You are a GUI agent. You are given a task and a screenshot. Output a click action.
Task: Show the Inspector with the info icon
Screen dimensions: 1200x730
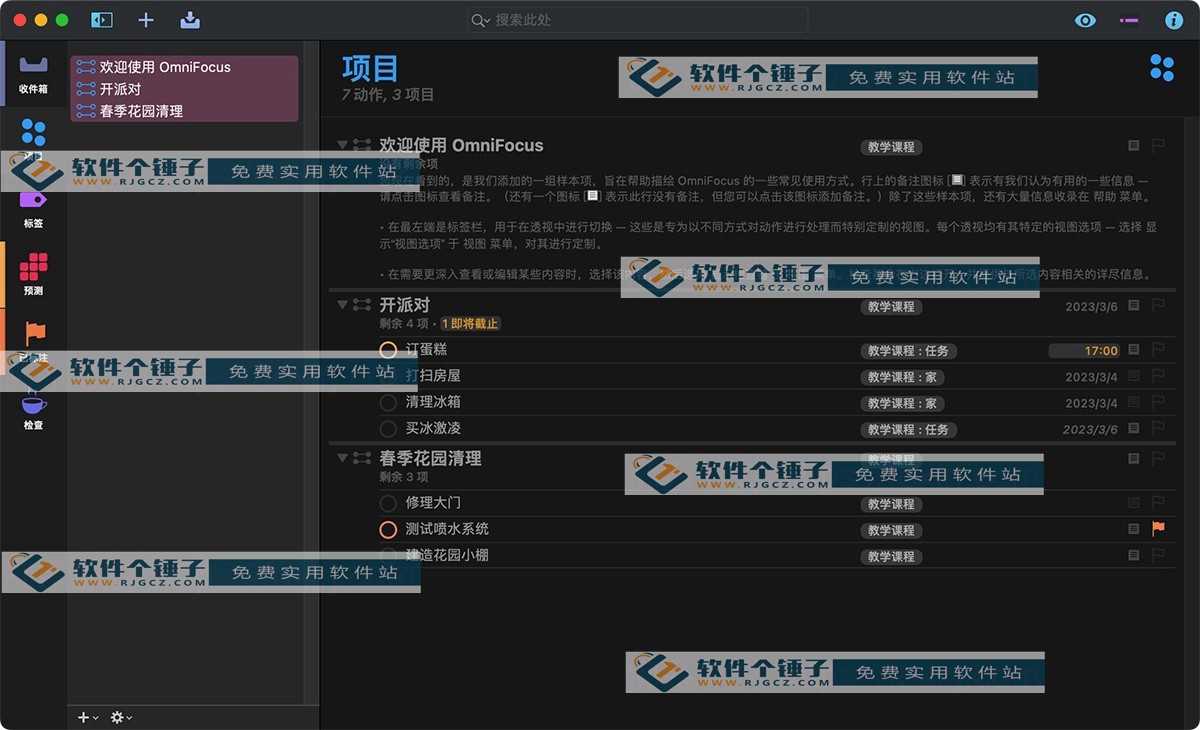pos(1174,20)
